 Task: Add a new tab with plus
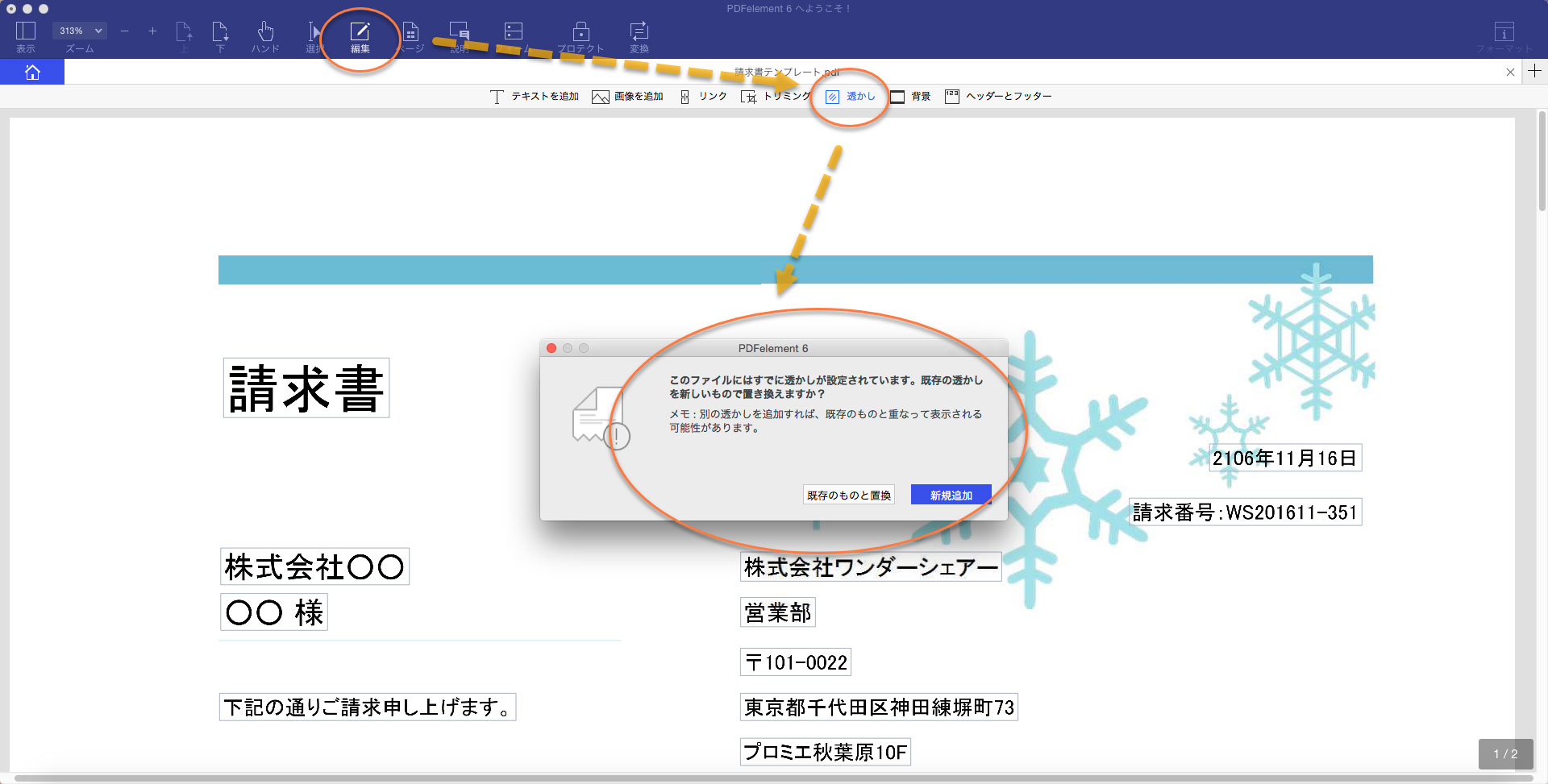[1534, 71]
